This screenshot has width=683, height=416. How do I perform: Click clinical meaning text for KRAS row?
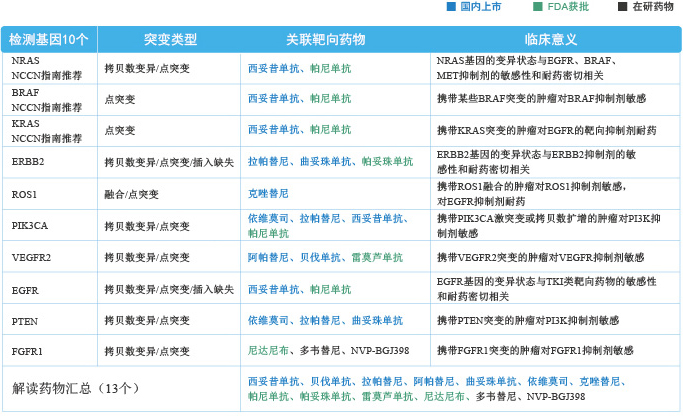point(546,130)
